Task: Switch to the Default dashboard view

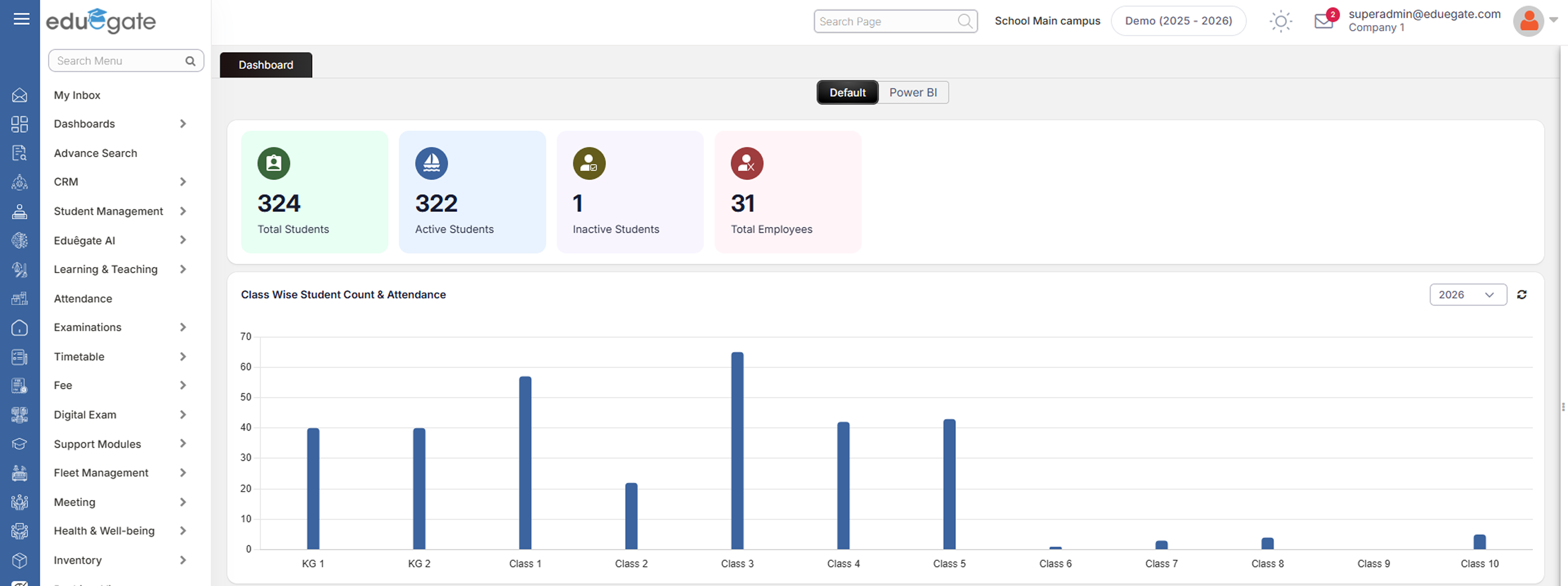Action: tap(847, 93)
